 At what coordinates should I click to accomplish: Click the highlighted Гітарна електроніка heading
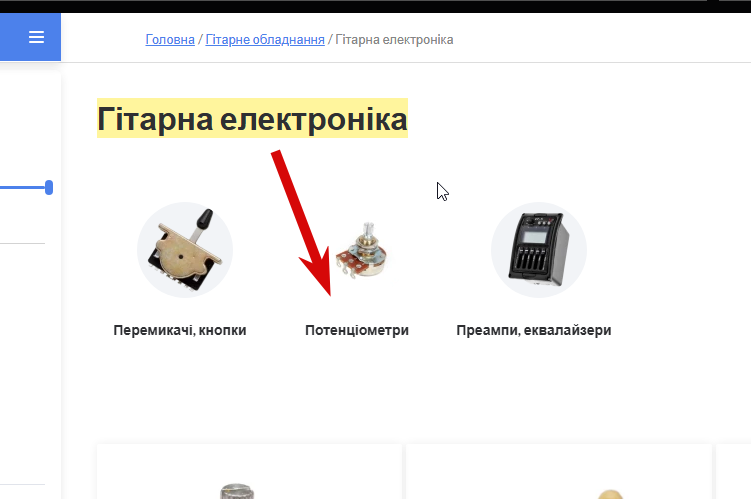252,118
